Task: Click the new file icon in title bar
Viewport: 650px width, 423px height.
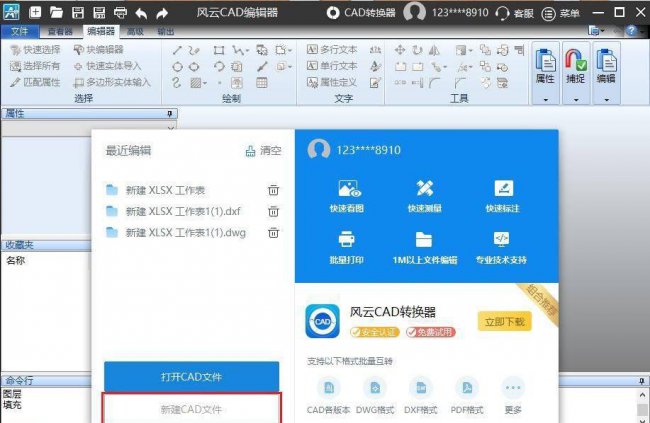Action: (x=35, y=12)
